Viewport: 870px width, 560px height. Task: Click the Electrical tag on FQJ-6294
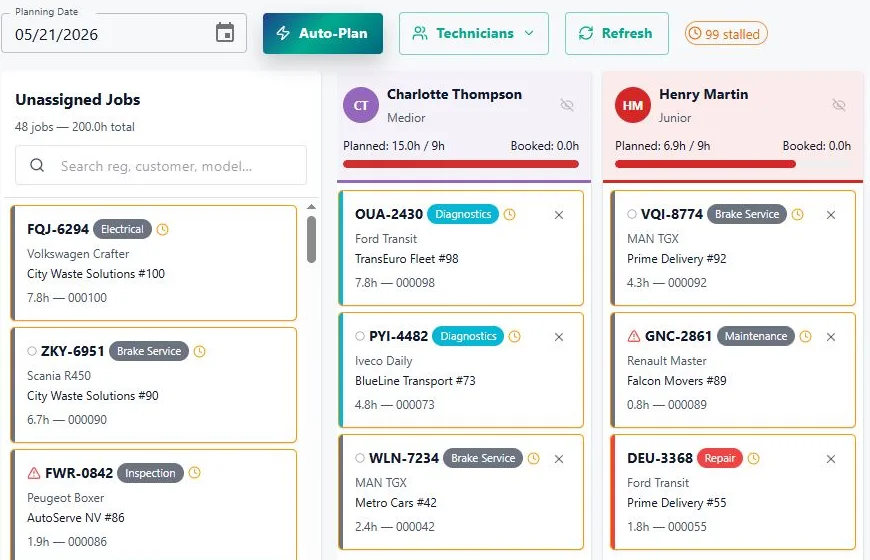click(x=122, y=229)
